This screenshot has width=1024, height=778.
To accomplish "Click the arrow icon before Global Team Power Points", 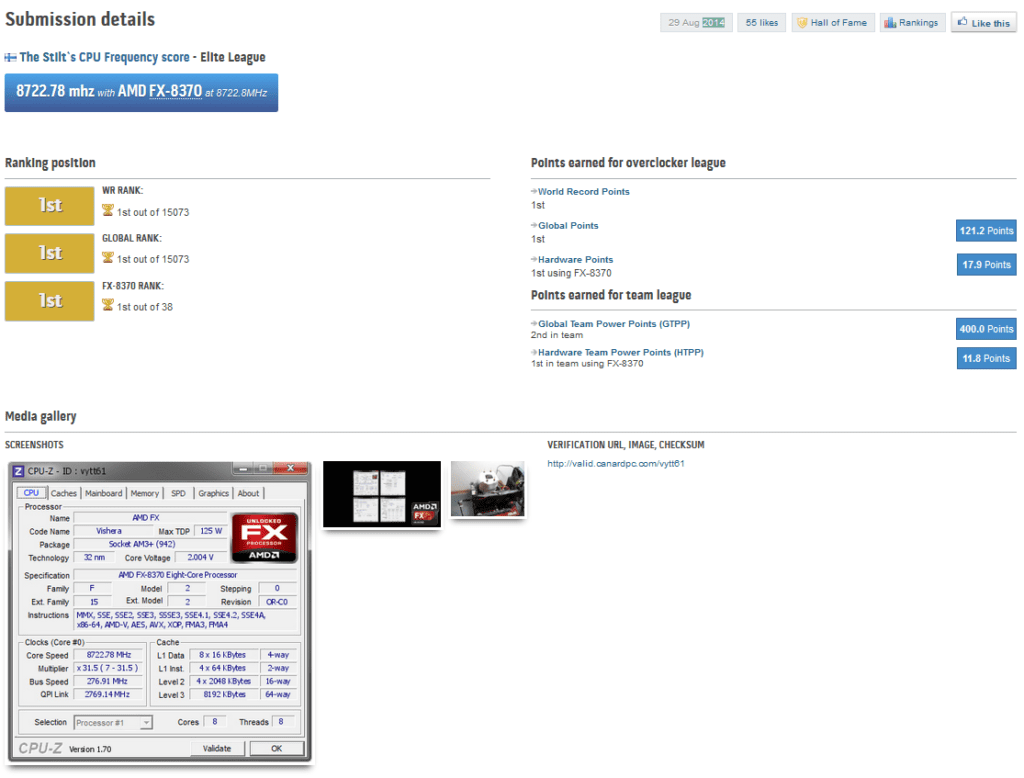I will click(534, 323).
